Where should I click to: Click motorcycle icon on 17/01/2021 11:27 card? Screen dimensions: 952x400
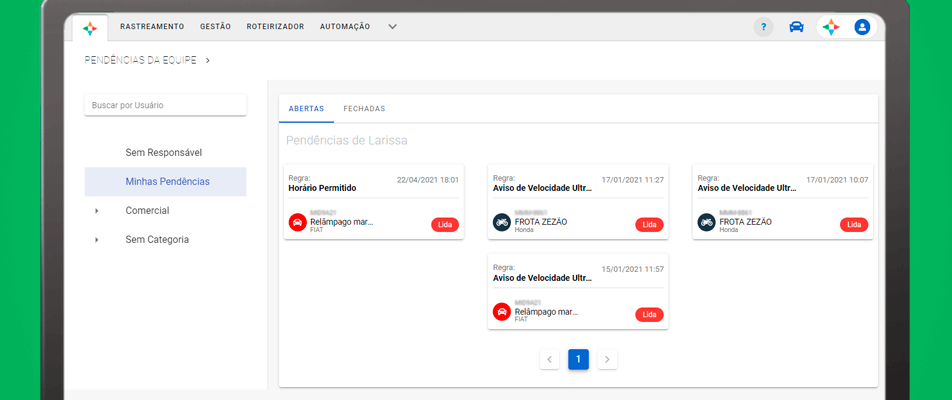(502, 222)
